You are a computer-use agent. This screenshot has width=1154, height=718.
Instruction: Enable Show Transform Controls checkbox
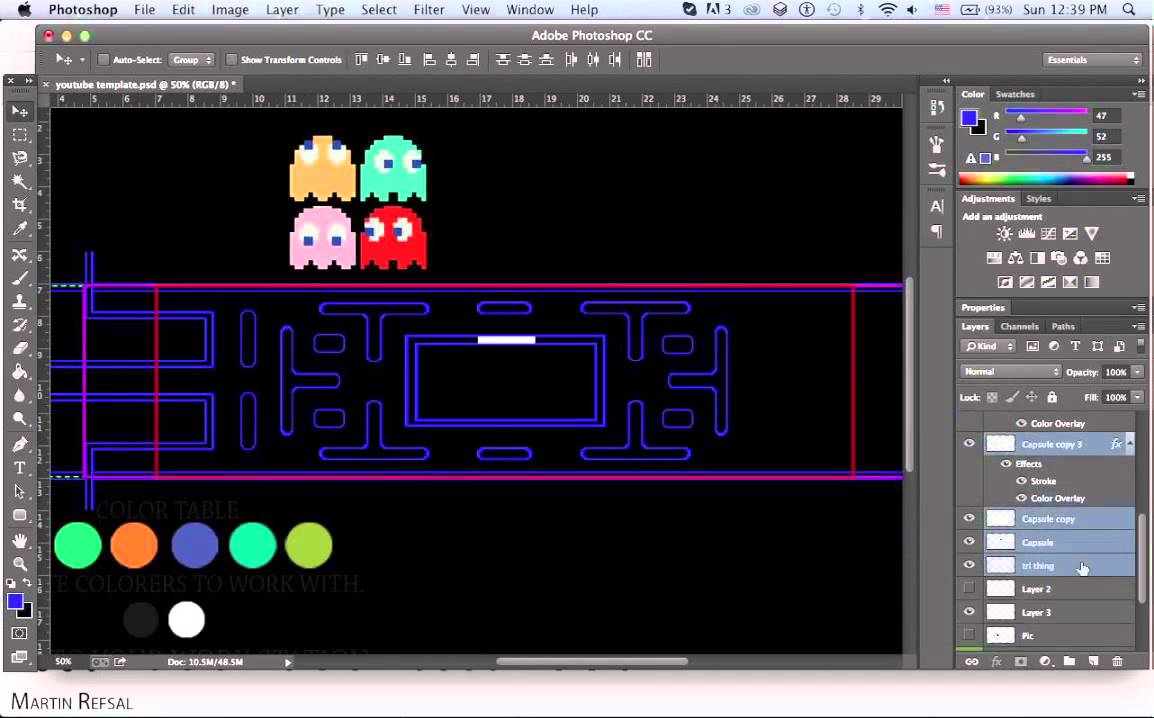click(x=231, y=60)
